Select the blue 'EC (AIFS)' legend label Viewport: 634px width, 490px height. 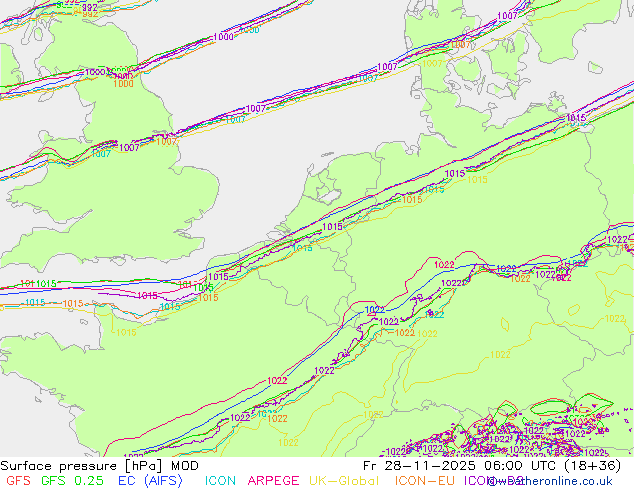(150, 481)
